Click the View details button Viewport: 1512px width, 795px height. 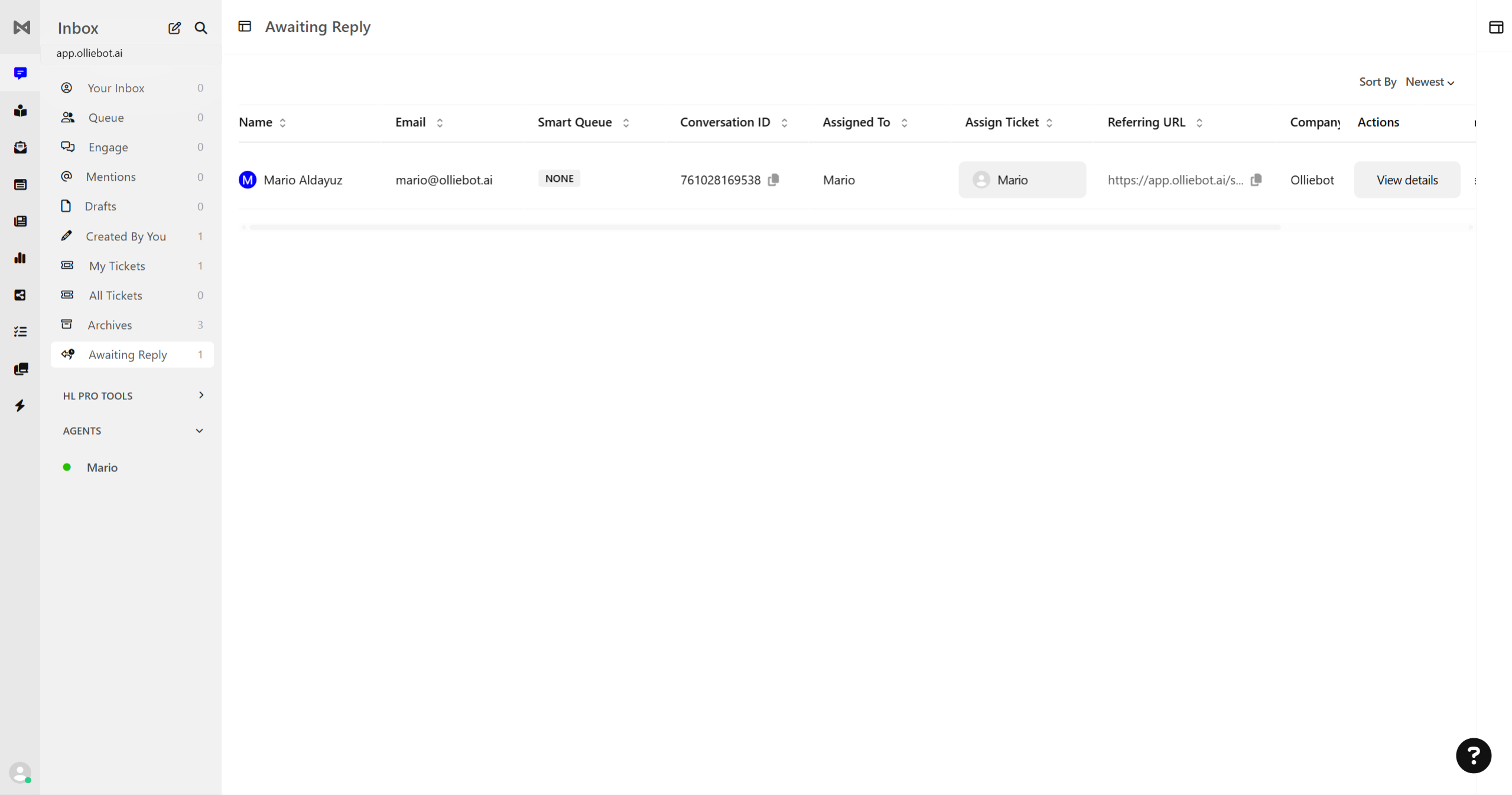click(x=1406, y=180)
